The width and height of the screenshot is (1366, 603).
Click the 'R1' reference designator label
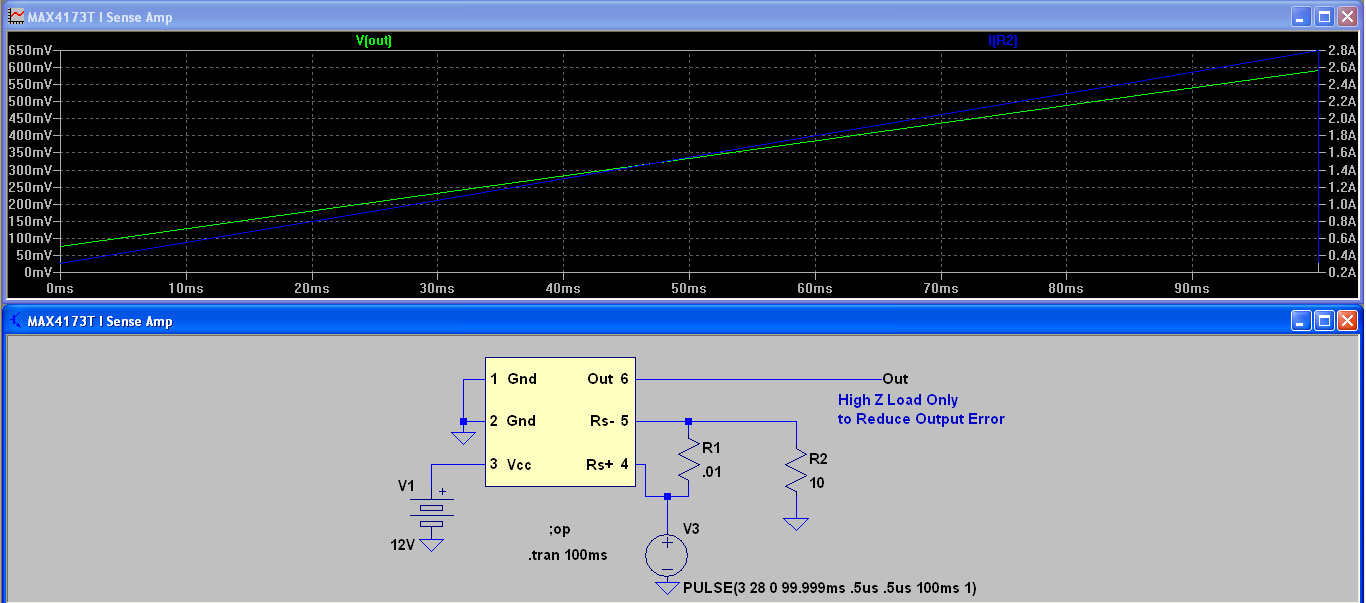click(x=711, y=448)
